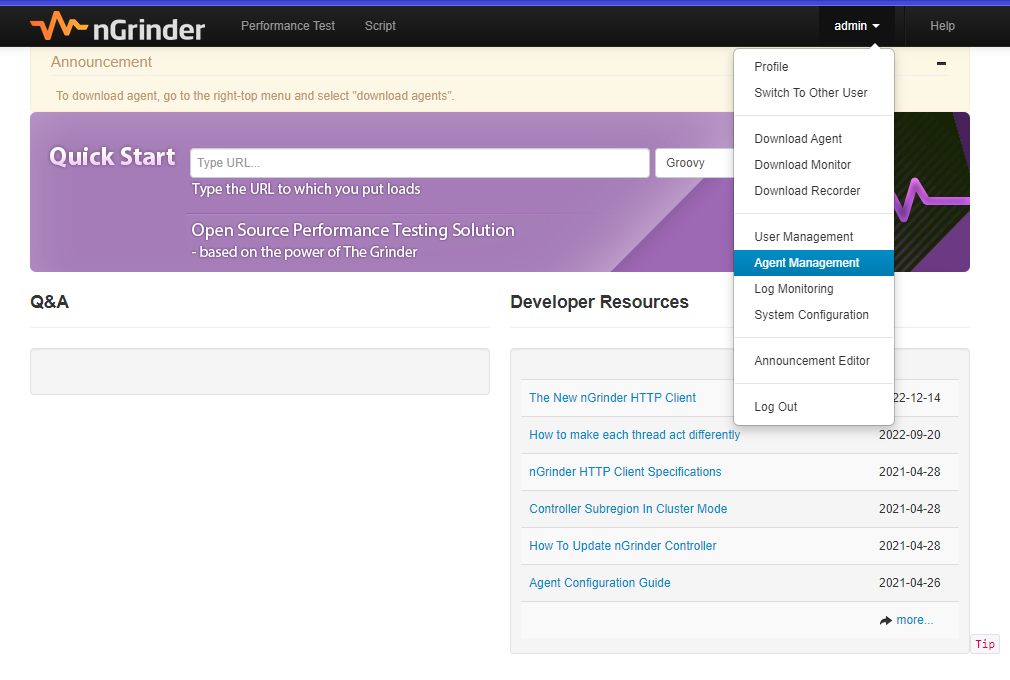Image resolution: width=1010 pixels, height=680 pixels.
Task: Click the 2022-09-20 date cell
Action: pos(910,435)
